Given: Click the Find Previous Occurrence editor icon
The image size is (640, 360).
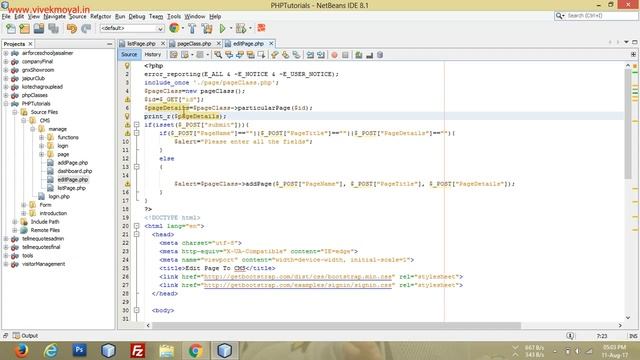Looking at the screenshot, I should [x=229, y=55].
